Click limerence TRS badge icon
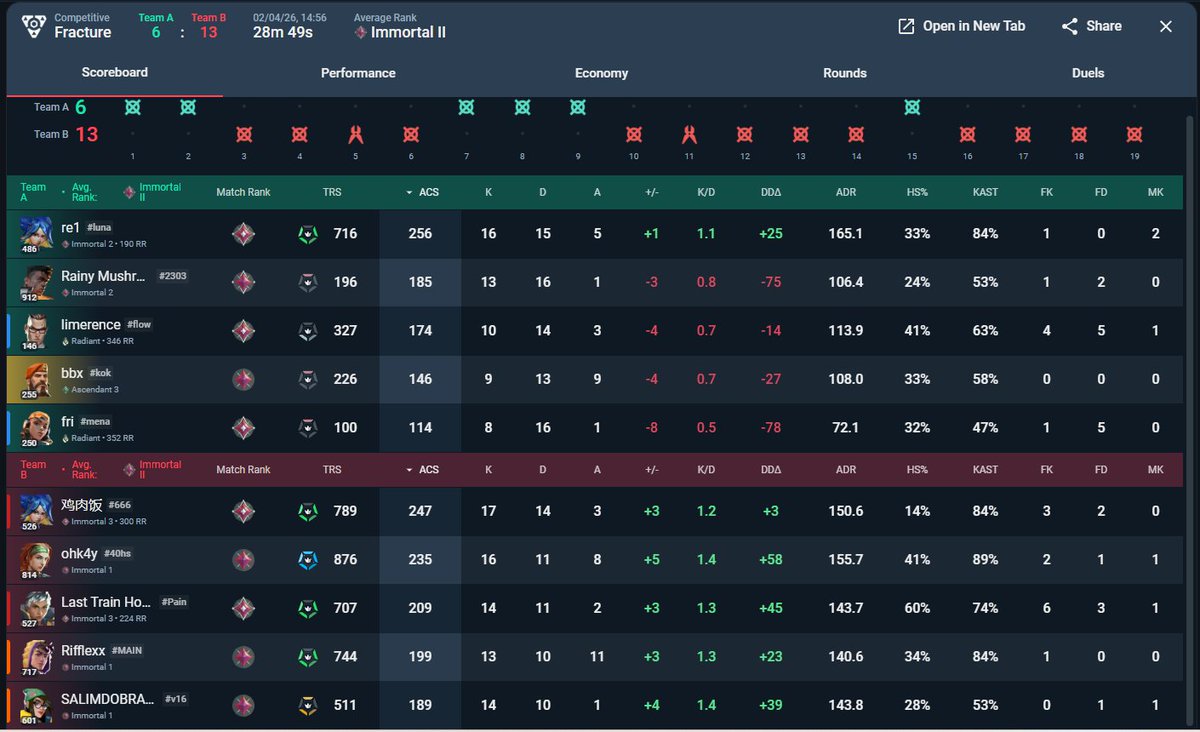Viewport: 1200px width, 732px height. [308, 330]
